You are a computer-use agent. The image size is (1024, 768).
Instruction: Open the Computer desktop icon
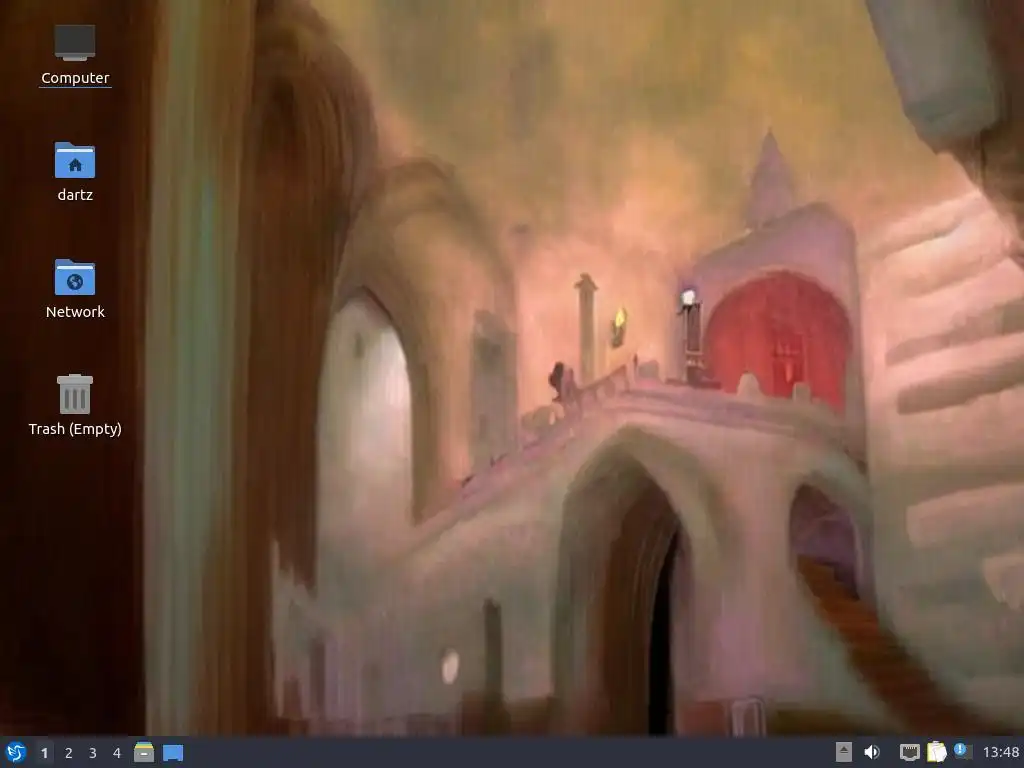75,42
